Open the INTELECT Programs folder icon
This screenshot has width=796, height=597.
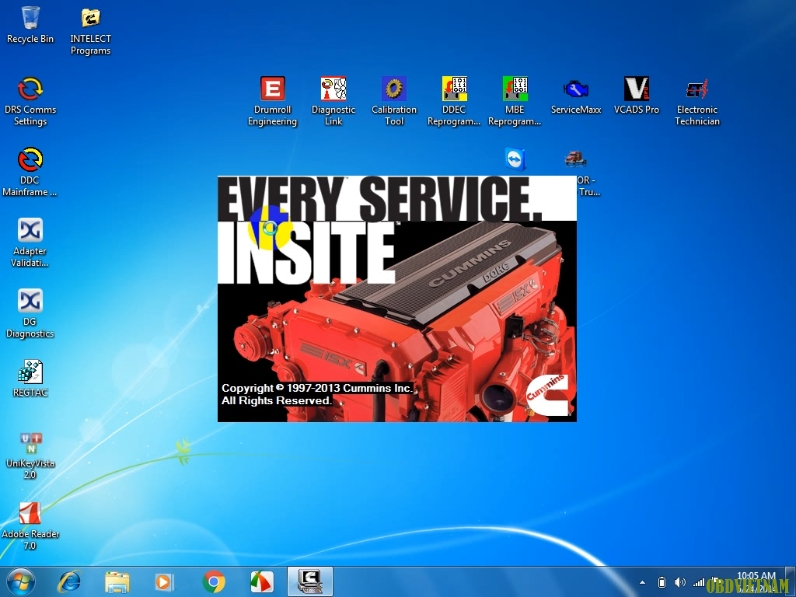[90, 30]
